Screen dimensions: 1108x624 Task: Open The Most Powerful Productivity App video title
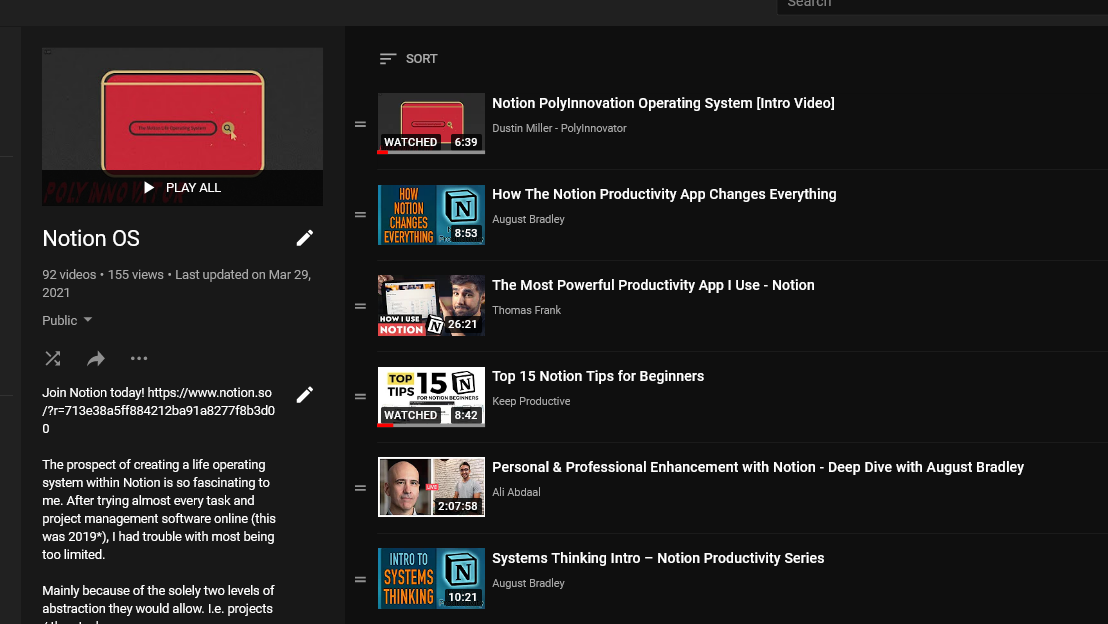tap(653, 285)
